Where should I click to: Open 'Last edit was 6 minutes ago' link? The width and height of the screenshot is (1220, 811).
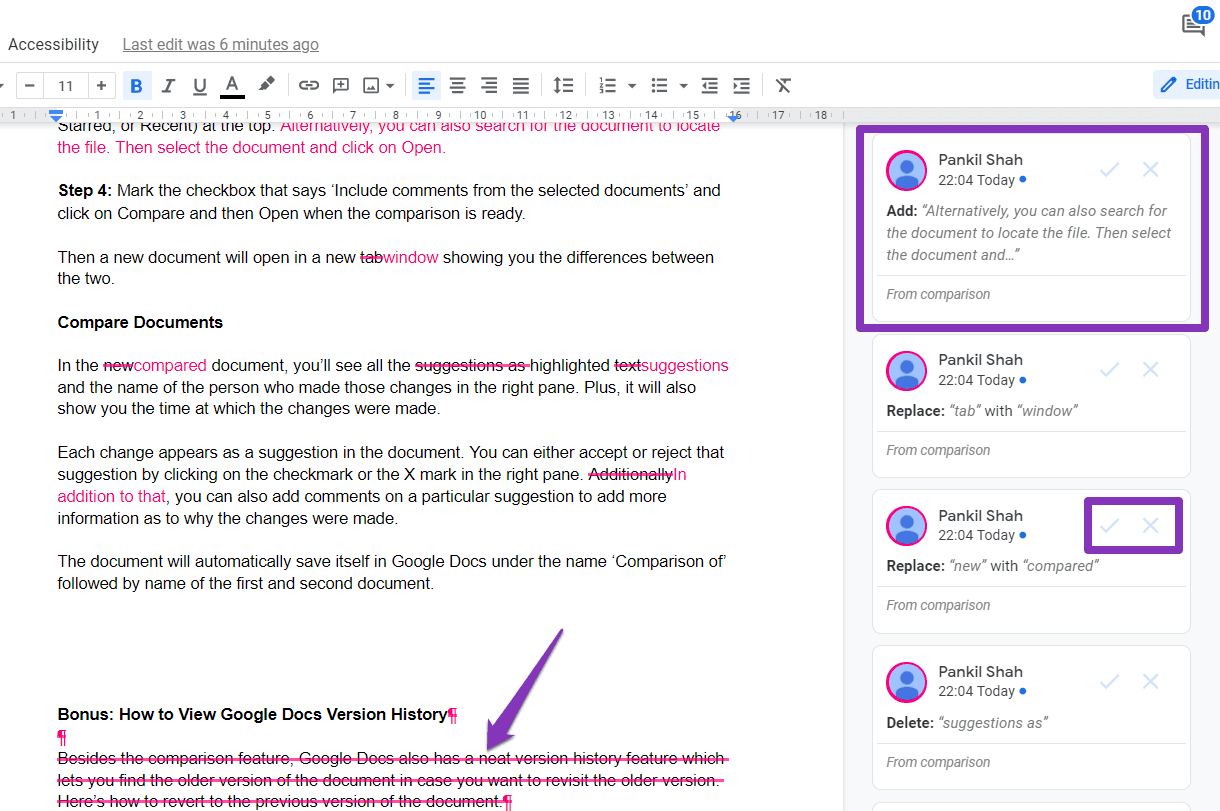pos(220,44)
